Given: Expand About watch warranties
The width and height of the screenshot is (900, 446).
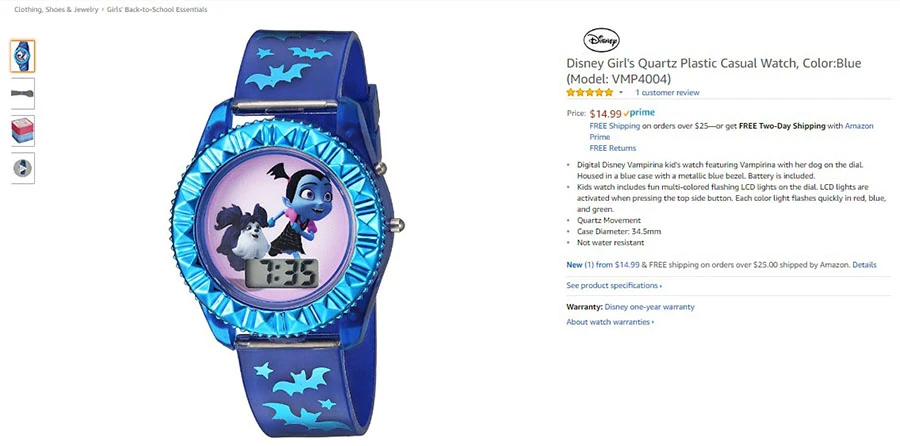Looking at the screenshot, I should coord(610,322).
